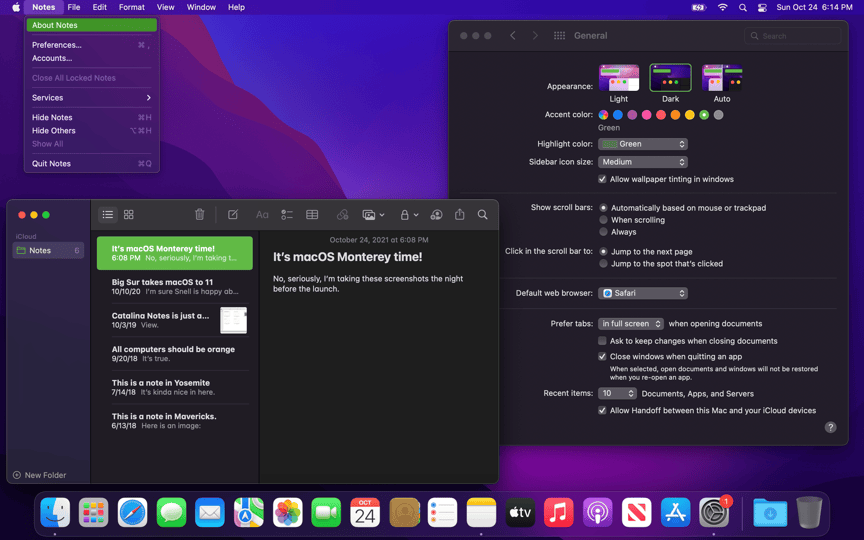Image resolution: width=864 pixels, height=540 pixels.
Task: Click the add link icon in Notes toolbar
Action: point(343,214)
